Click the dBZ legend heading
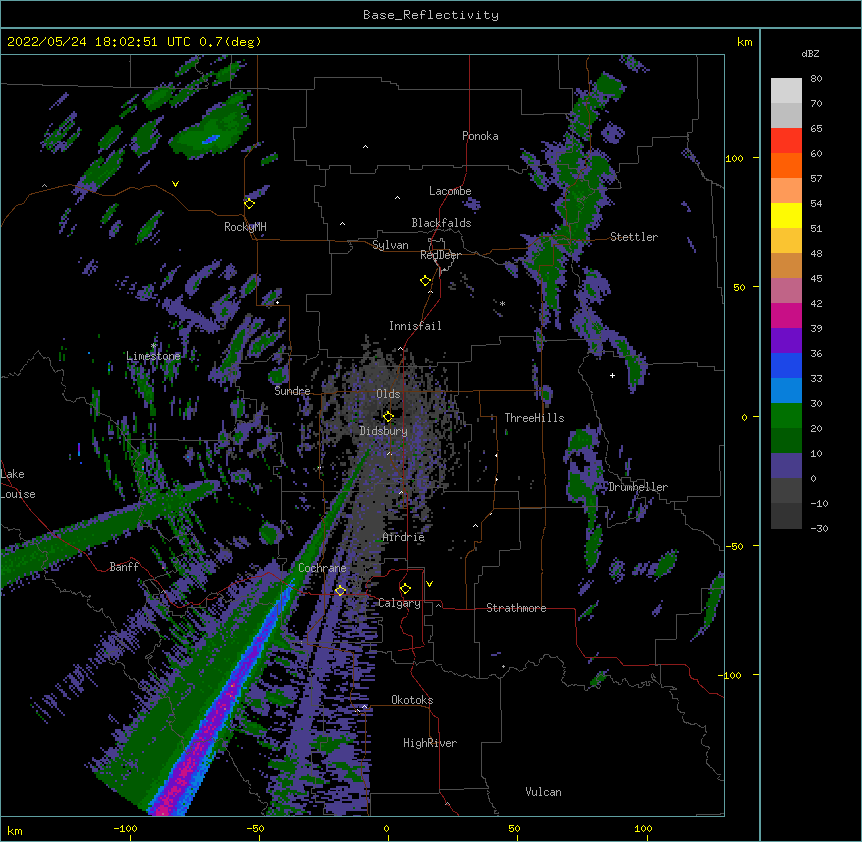The image size is (862, 842). (810, 53)
